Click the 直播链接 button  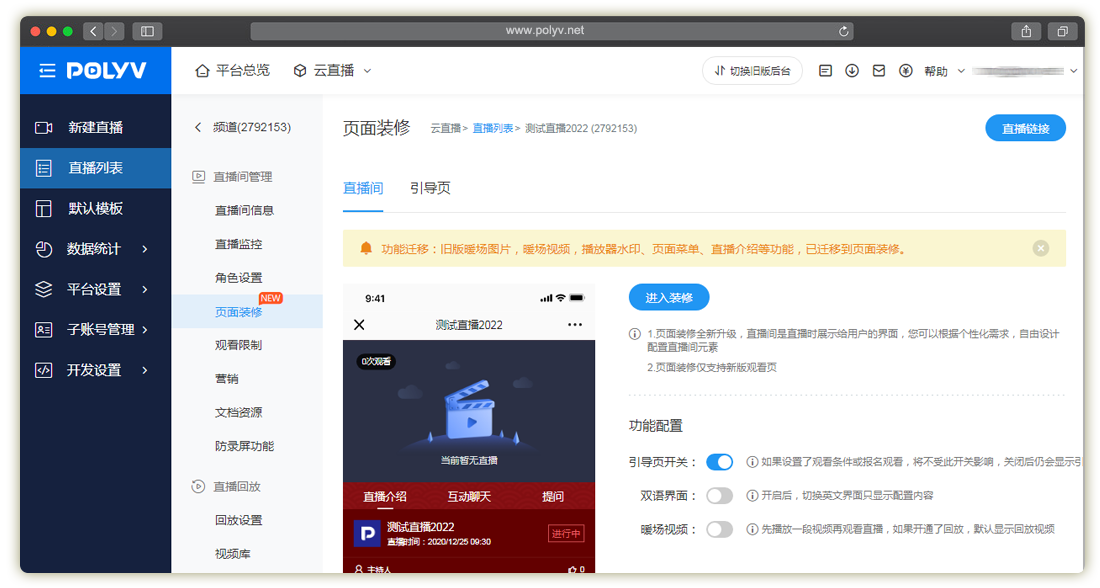(1025, 128)
